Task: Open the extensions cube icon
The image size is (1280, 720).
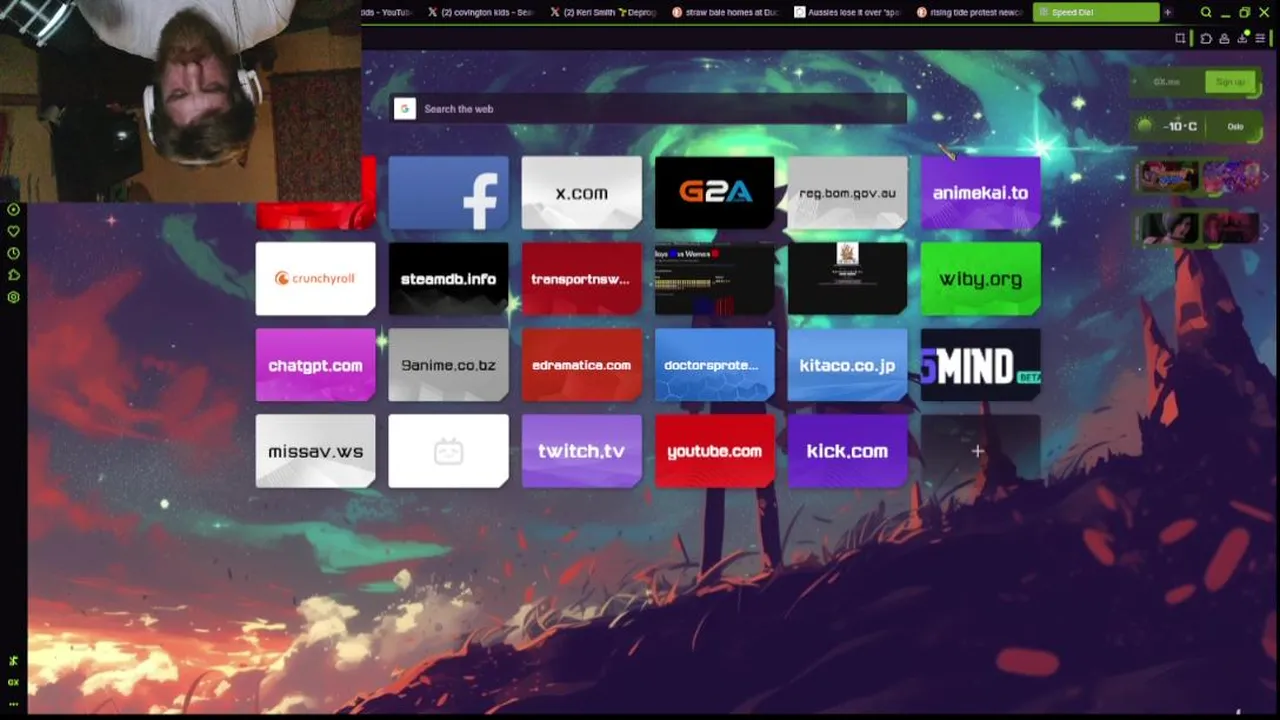Action: pyautogui.click(x=1206, y=38)
